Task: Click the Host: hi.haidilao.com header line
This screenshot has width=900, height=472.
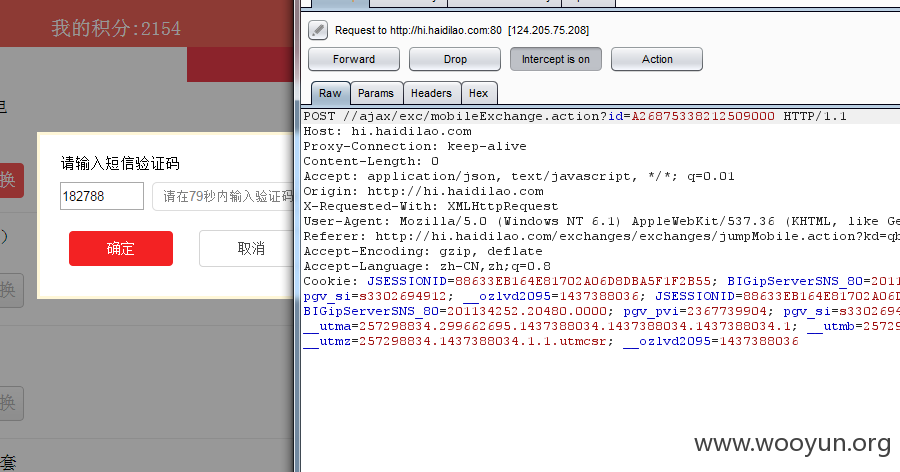Action: pos(387,131)
